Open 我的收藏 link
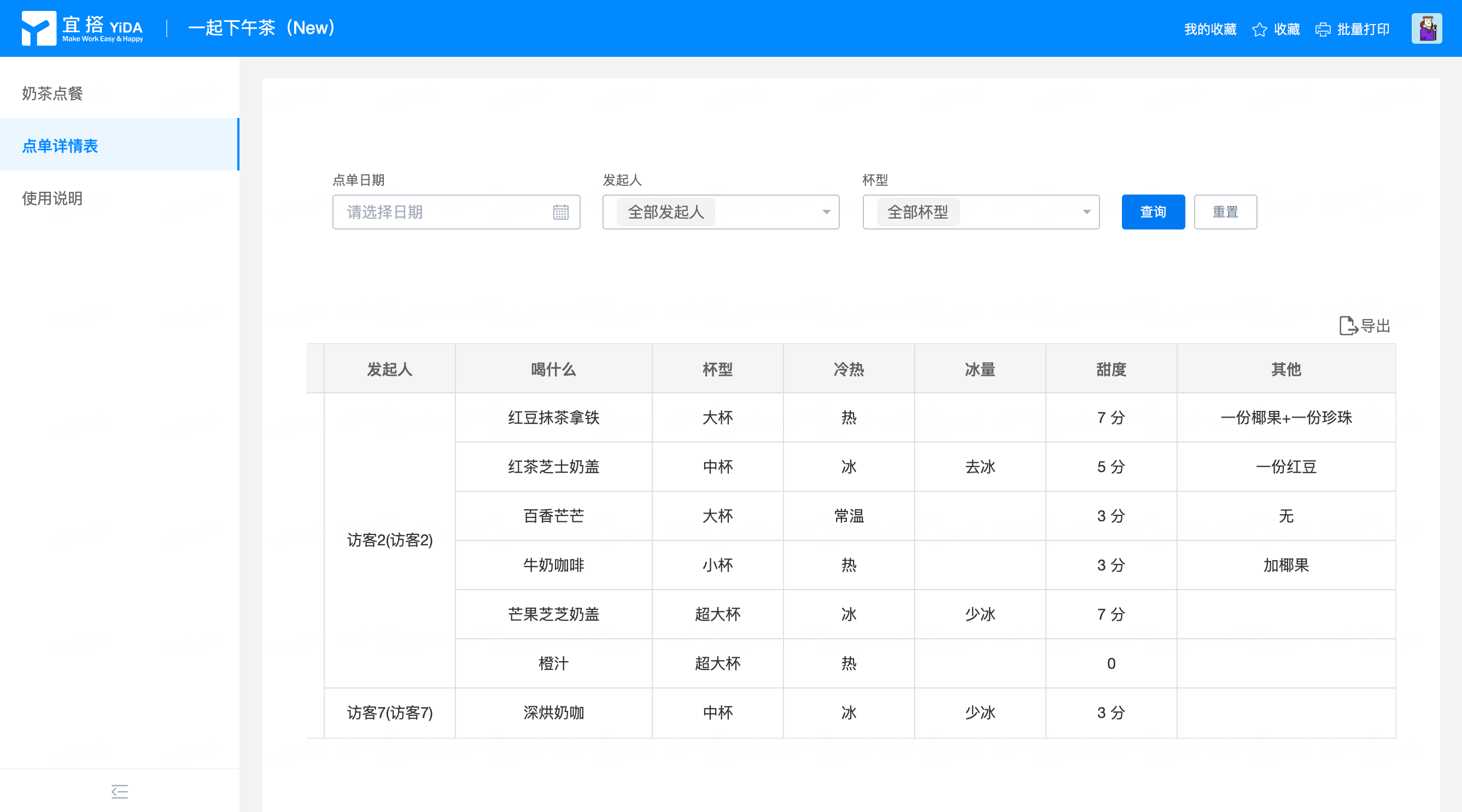Viewport: 1462px width, 812px height. (x=1209, y=30)
